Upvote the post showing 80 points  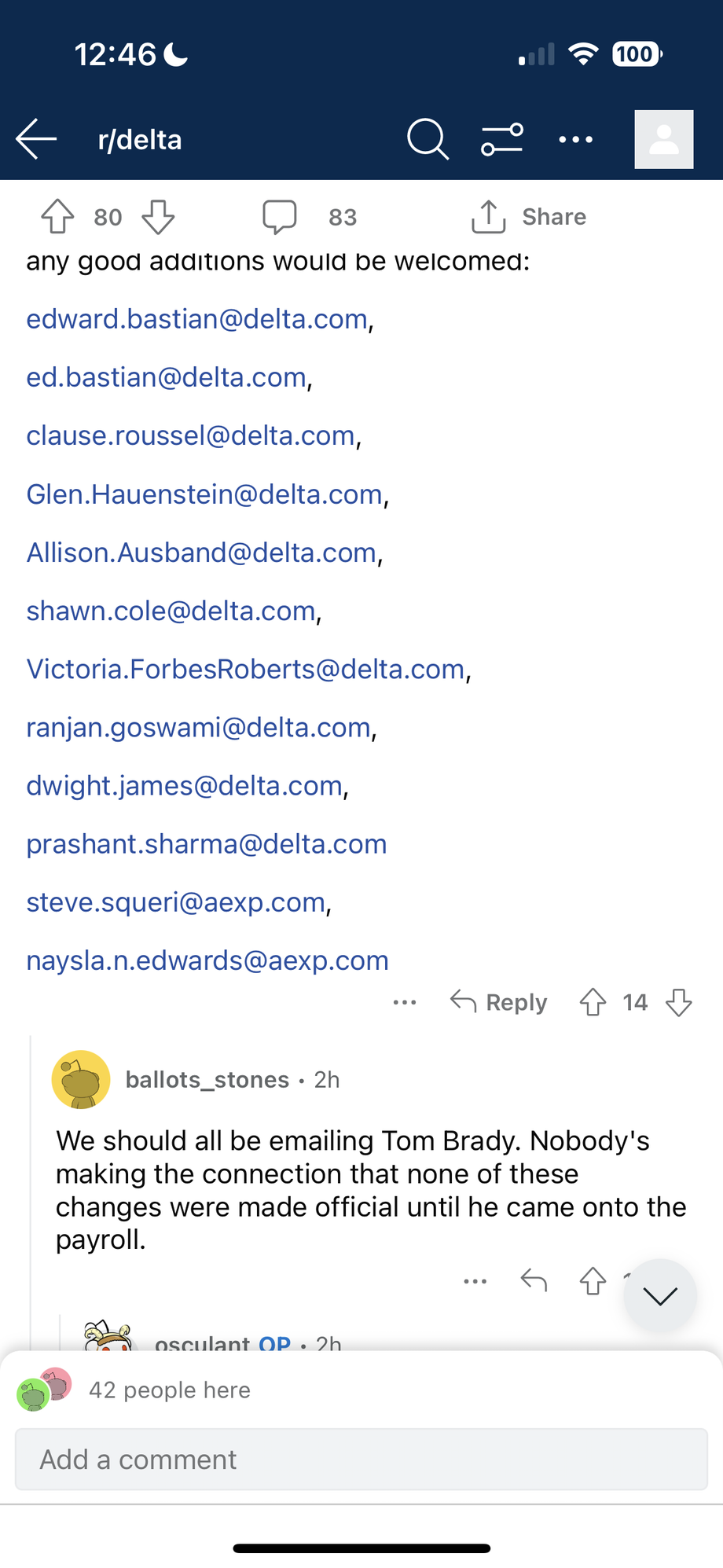pos(57,217)
